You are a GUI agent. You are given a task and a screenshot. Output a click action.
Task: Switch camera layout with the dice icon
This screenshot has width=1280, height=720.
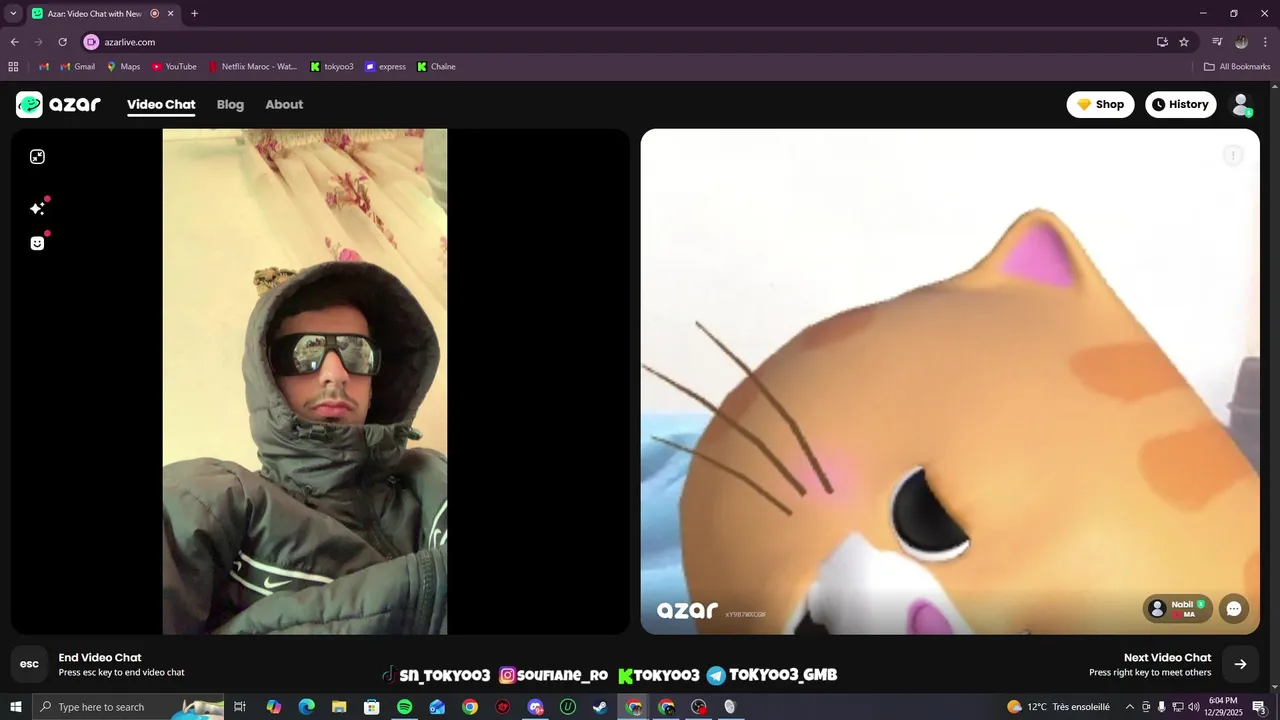coord(37,157)
